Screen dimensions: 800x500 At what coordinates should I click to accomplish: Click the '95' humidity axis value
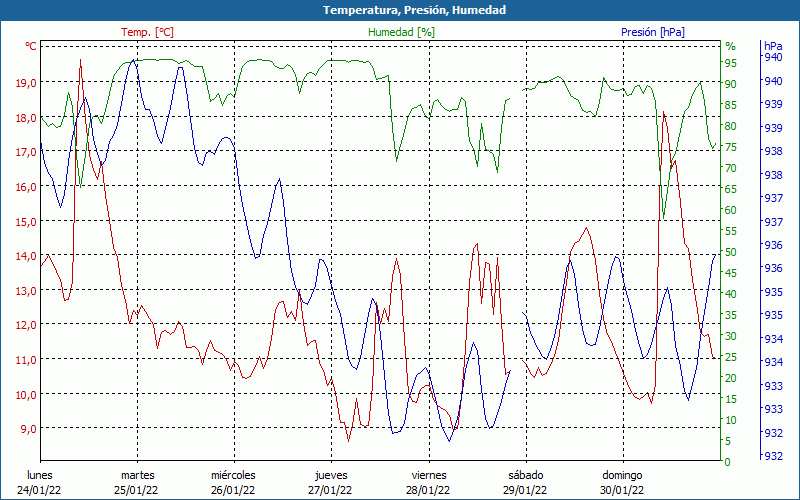tap(731, 63)
